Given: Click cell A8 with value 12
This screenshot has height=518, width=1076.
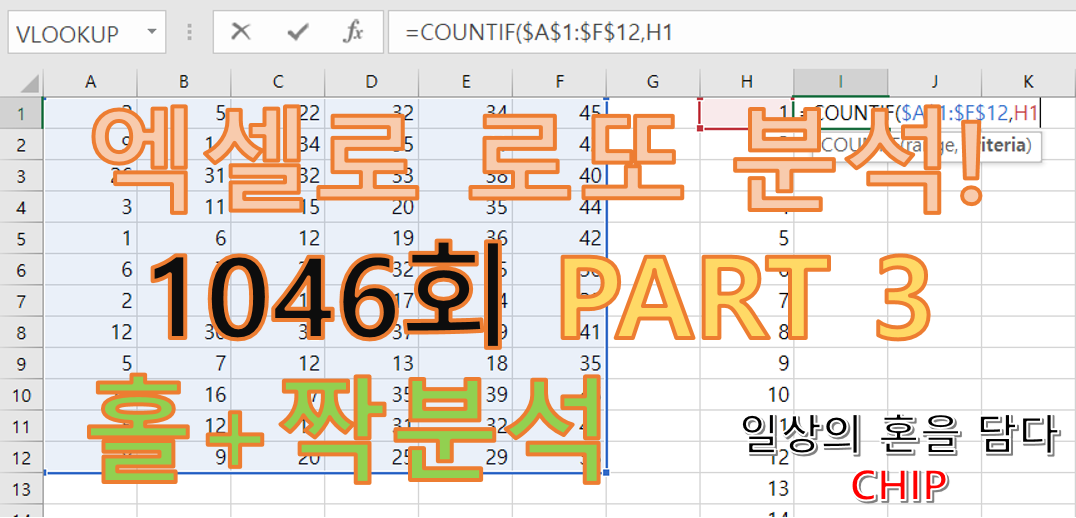Looking at the screenshot, I should click(x=90, y=332).
